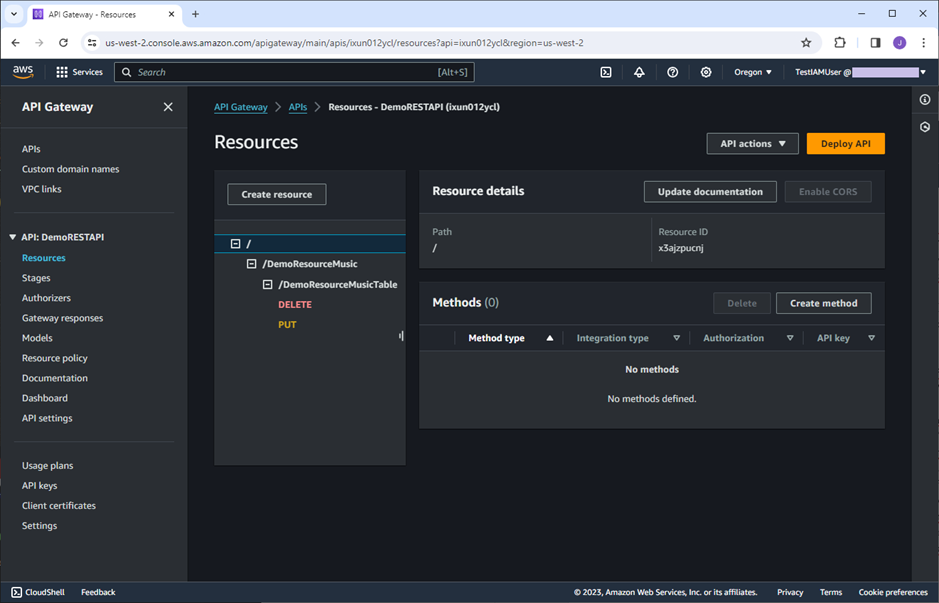Go back in browser history
This screenshot has height=603, width=939.
click(16, 43)
